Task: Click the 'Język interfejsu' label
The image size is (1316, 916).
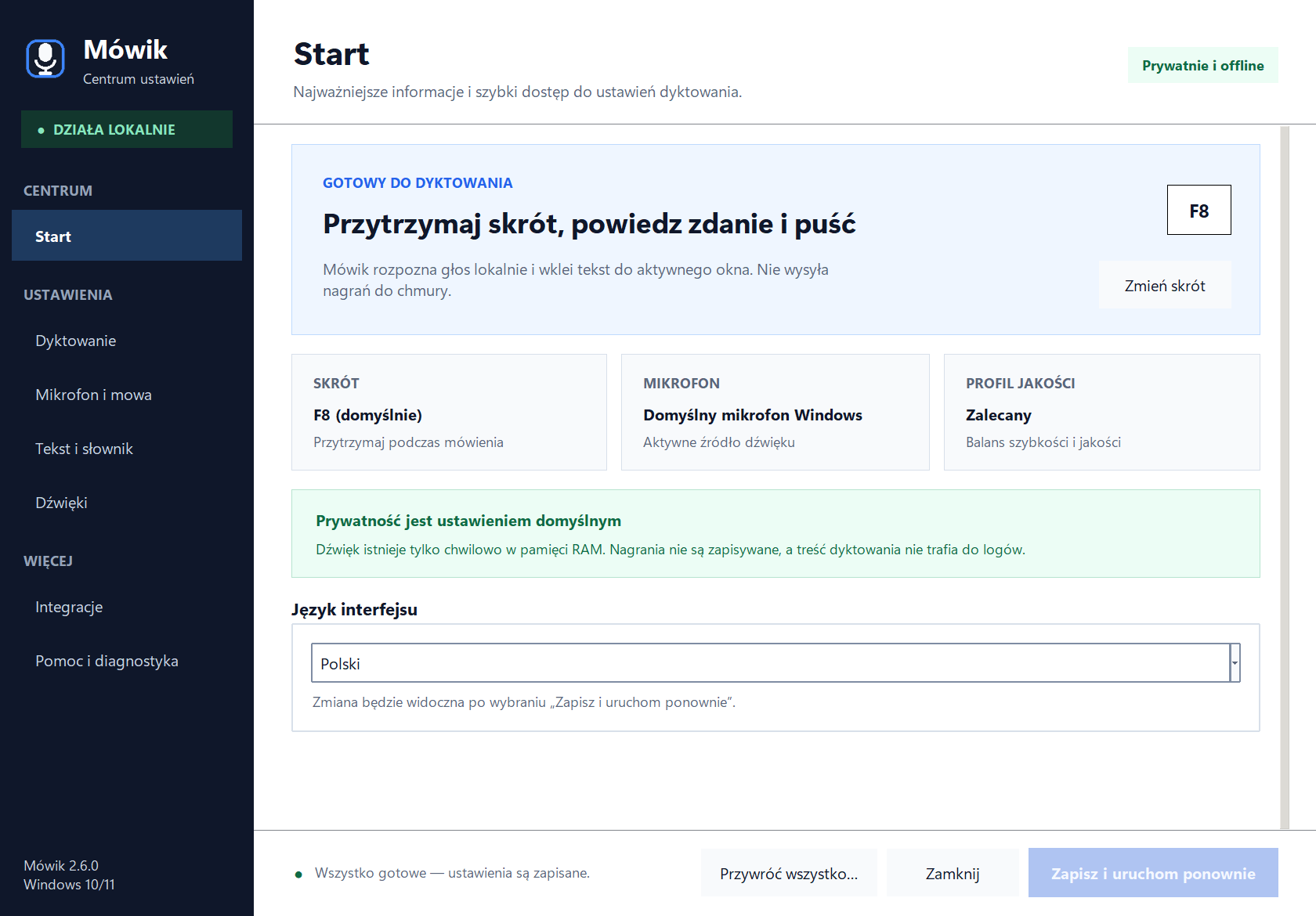Action: coord(354,609)
